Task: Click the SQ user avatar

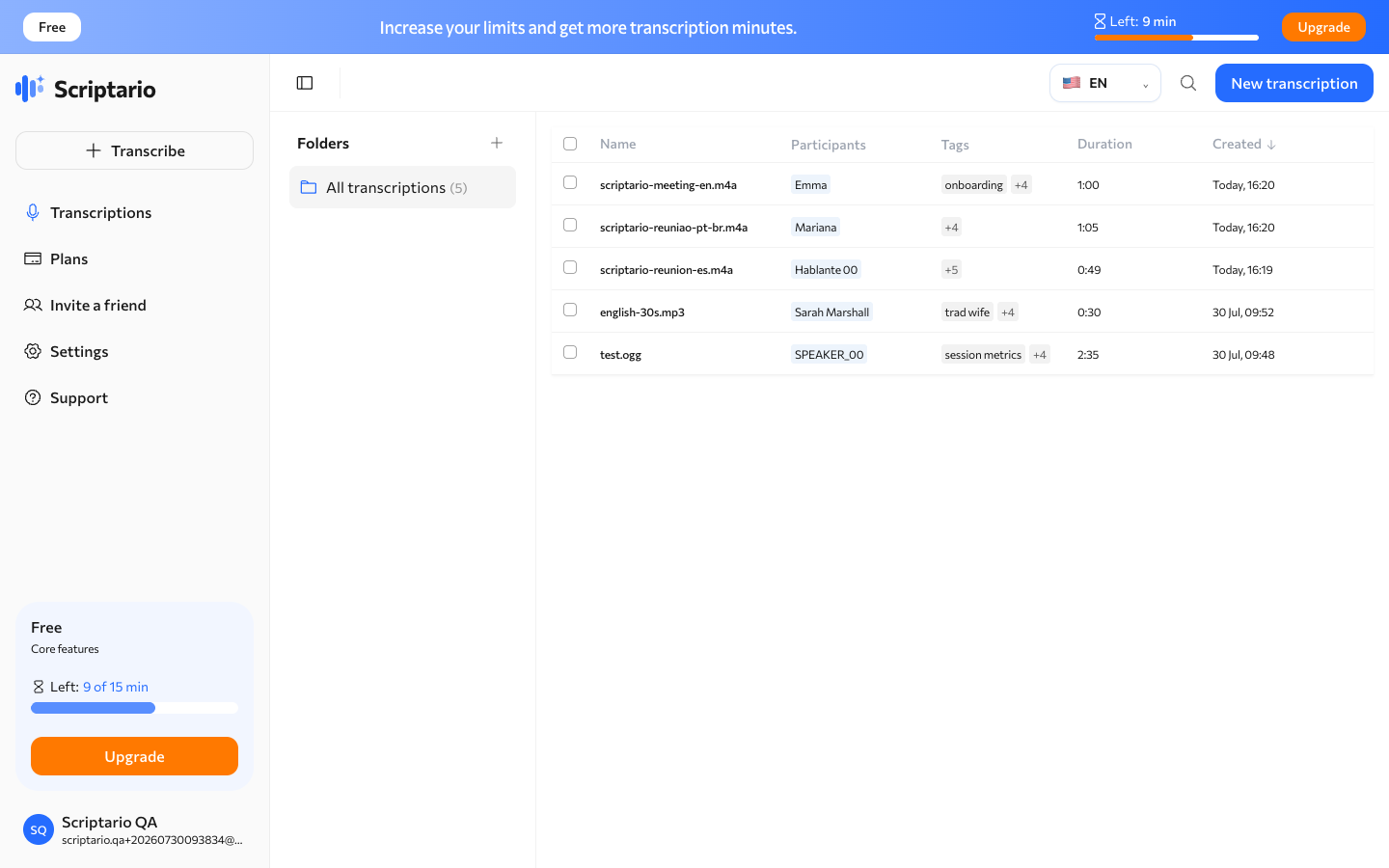Action: 39,829
